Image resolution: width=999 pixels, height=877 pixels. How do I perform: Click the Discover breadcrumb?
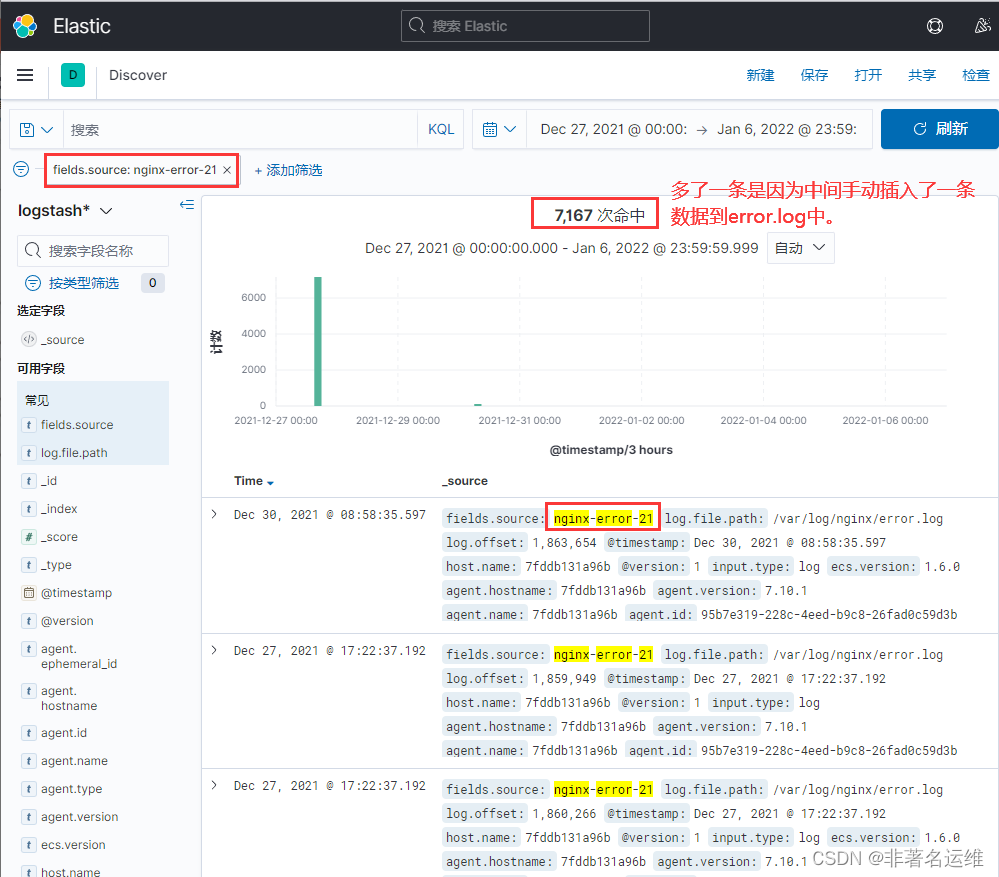coord(138,75)
